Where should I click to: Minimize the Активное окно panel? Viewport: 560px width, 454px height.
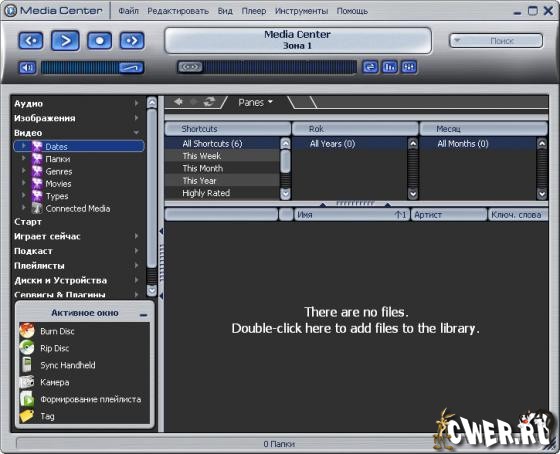(144, 315)
